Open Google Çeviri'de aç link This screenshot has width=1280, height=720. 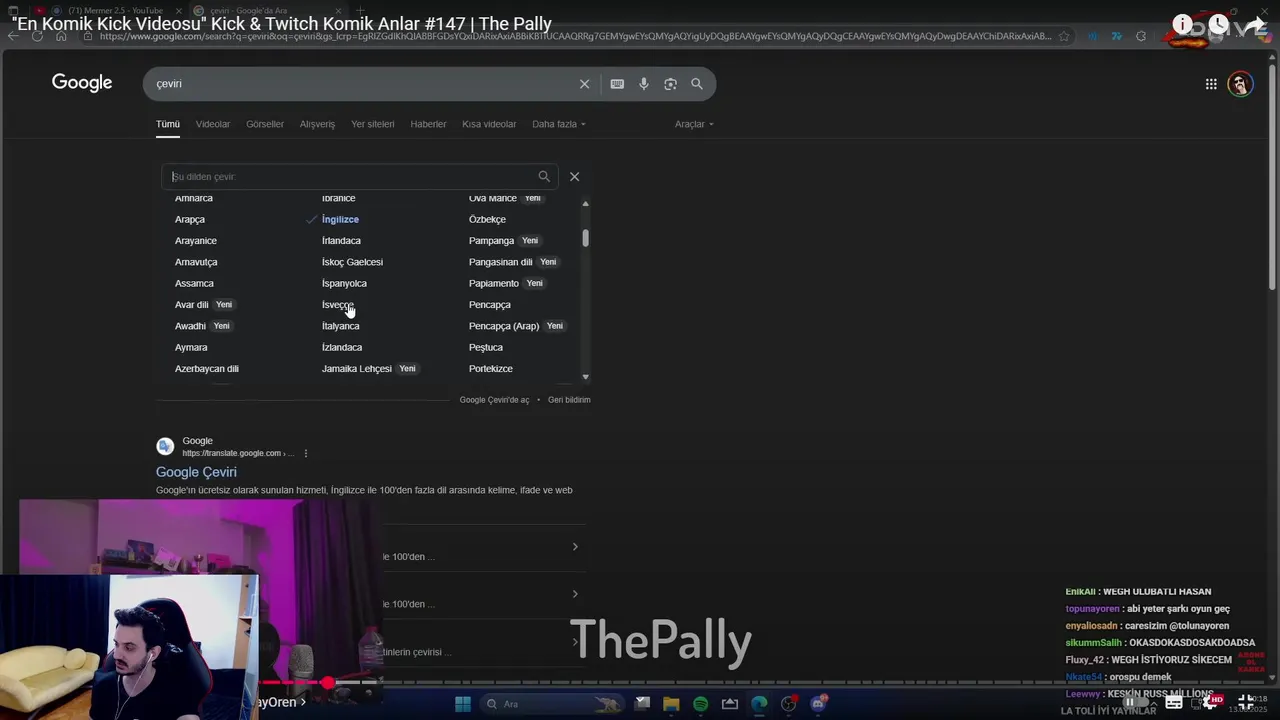[x=494, y=400]
